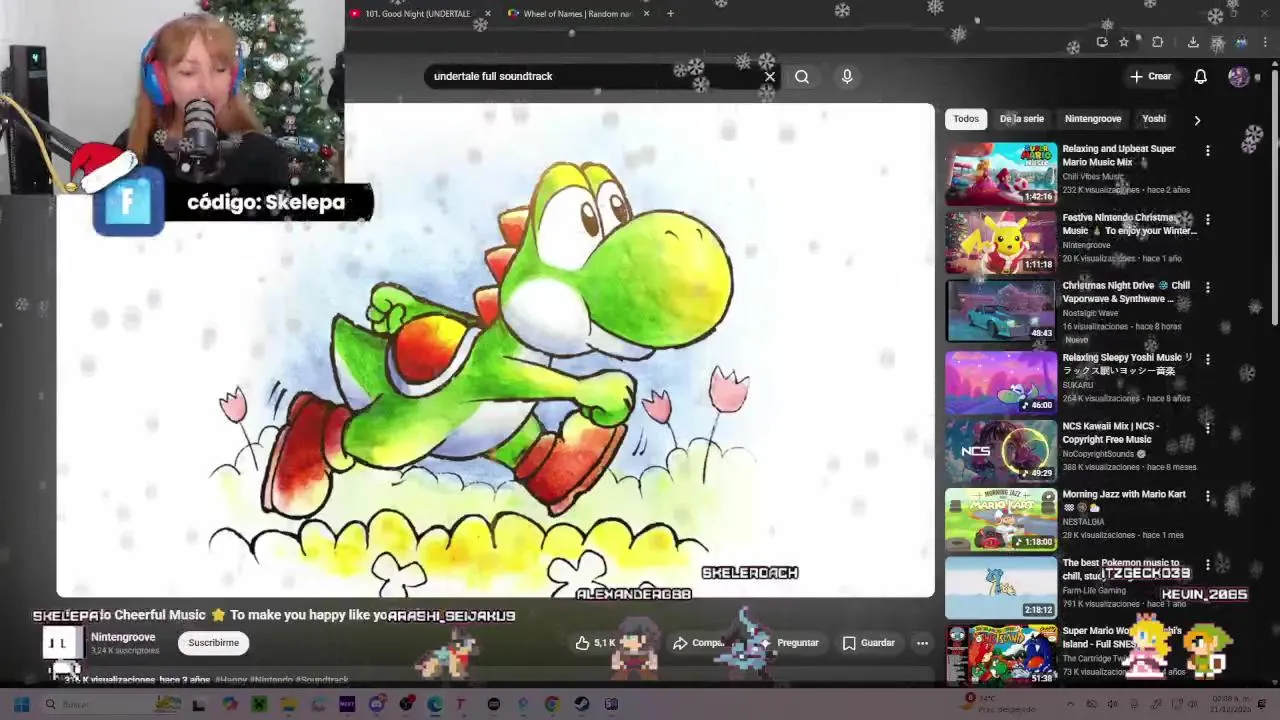
Task: Click the magnifier search button
Action: pos(802,76)
